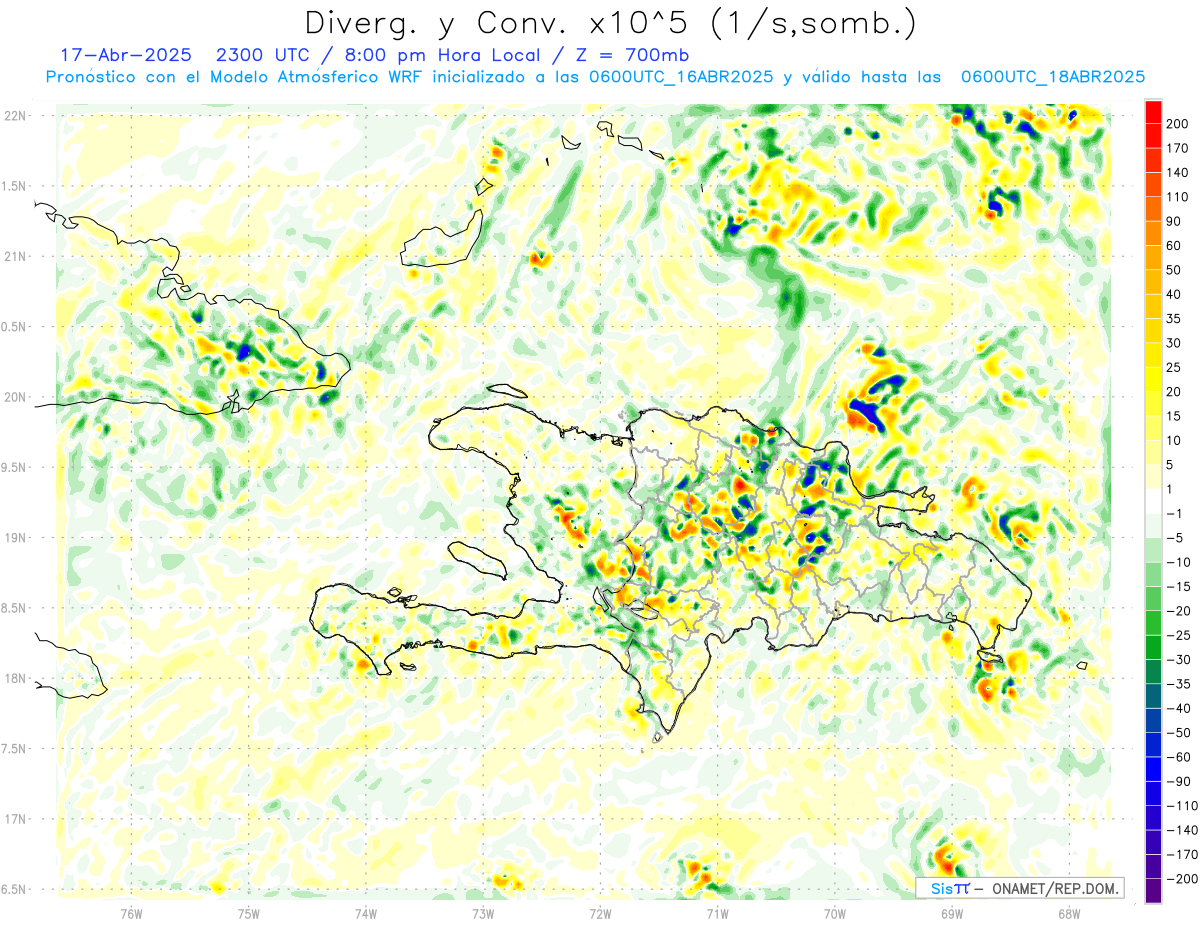
Task: Click the white colorbar swatch between 1 and -1
Action: click(x=1153, y=502)
